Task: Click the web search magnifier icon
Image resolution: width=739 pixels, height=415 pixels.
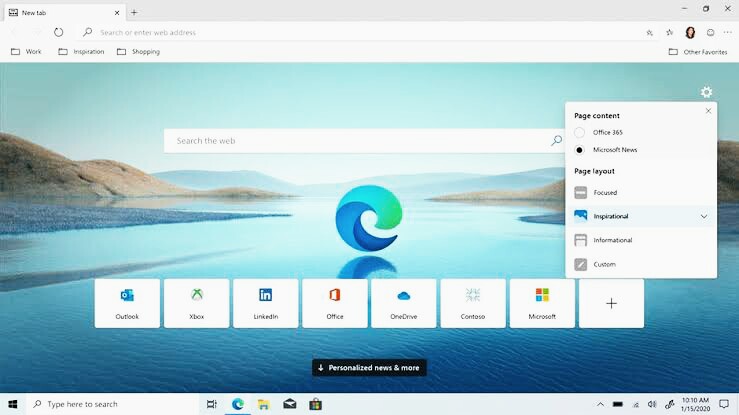Action: 557,140
